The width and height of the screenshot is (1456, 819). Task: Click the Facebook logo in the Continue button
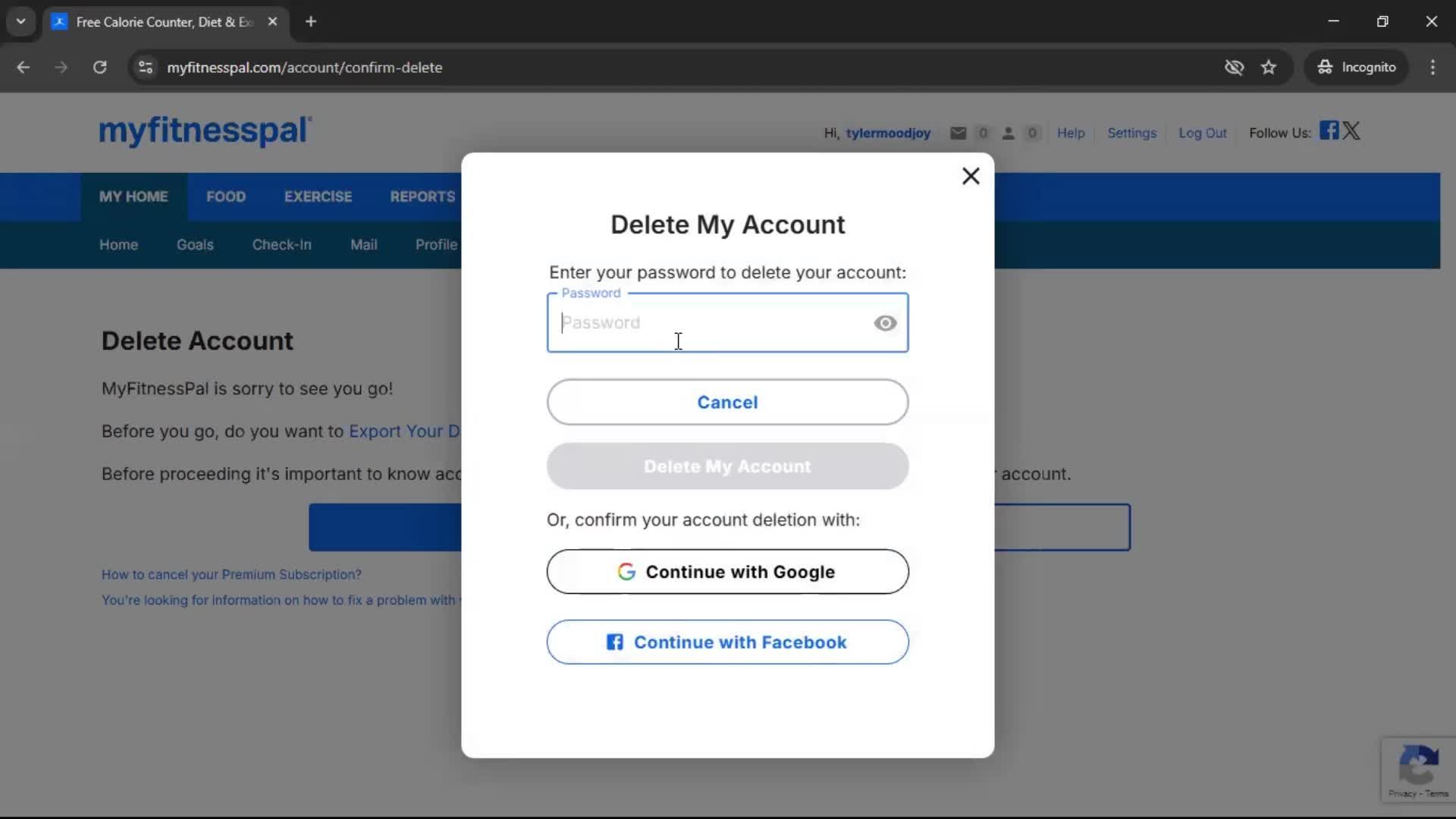614,642
